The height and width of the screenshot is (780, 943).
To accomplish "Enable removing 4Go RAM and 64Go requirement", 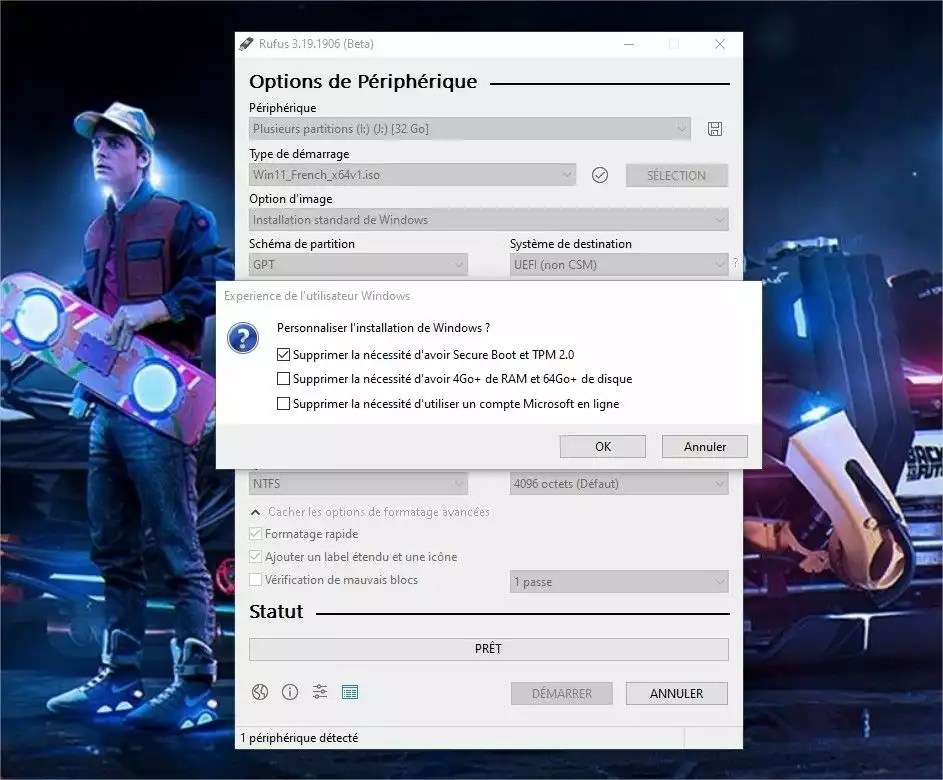I will coord(283,378).
